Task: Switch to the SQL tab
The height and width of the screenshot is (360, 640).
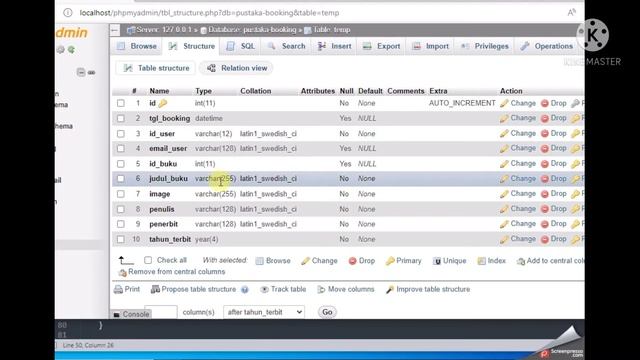Action: [241, 47]
